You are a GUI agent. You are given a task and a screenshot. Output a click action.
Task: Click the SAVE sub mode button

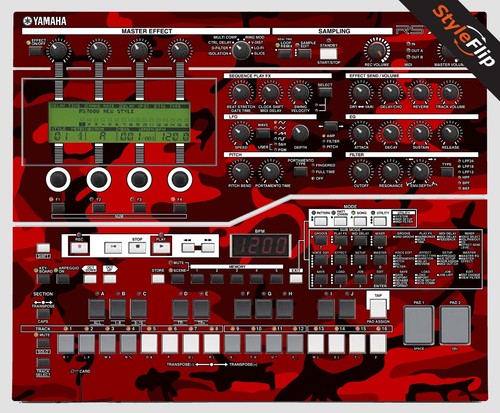pos(321,279)
